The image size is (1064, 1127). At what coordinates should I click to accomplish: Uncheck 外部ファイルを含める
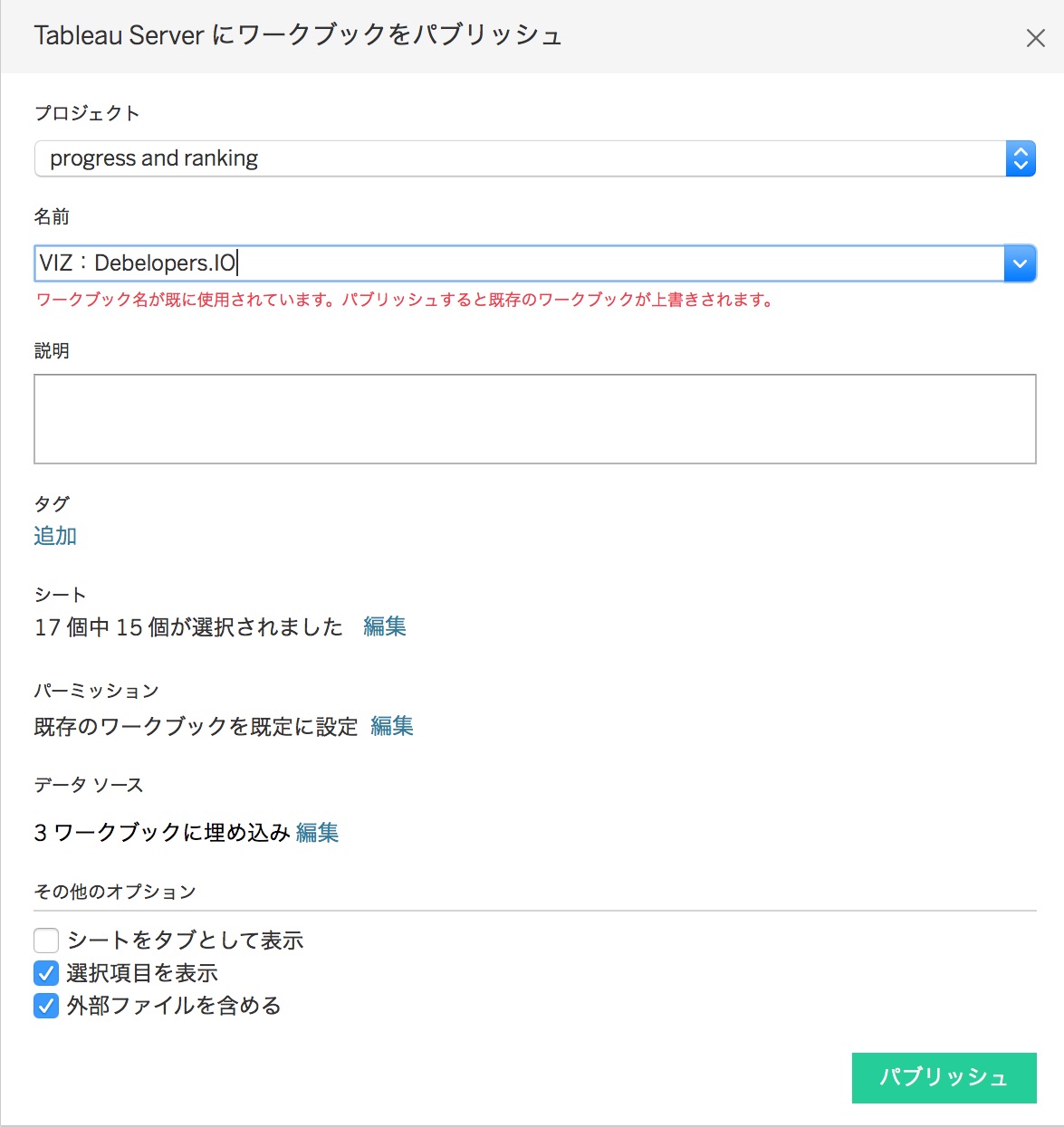pos(45,1006)
